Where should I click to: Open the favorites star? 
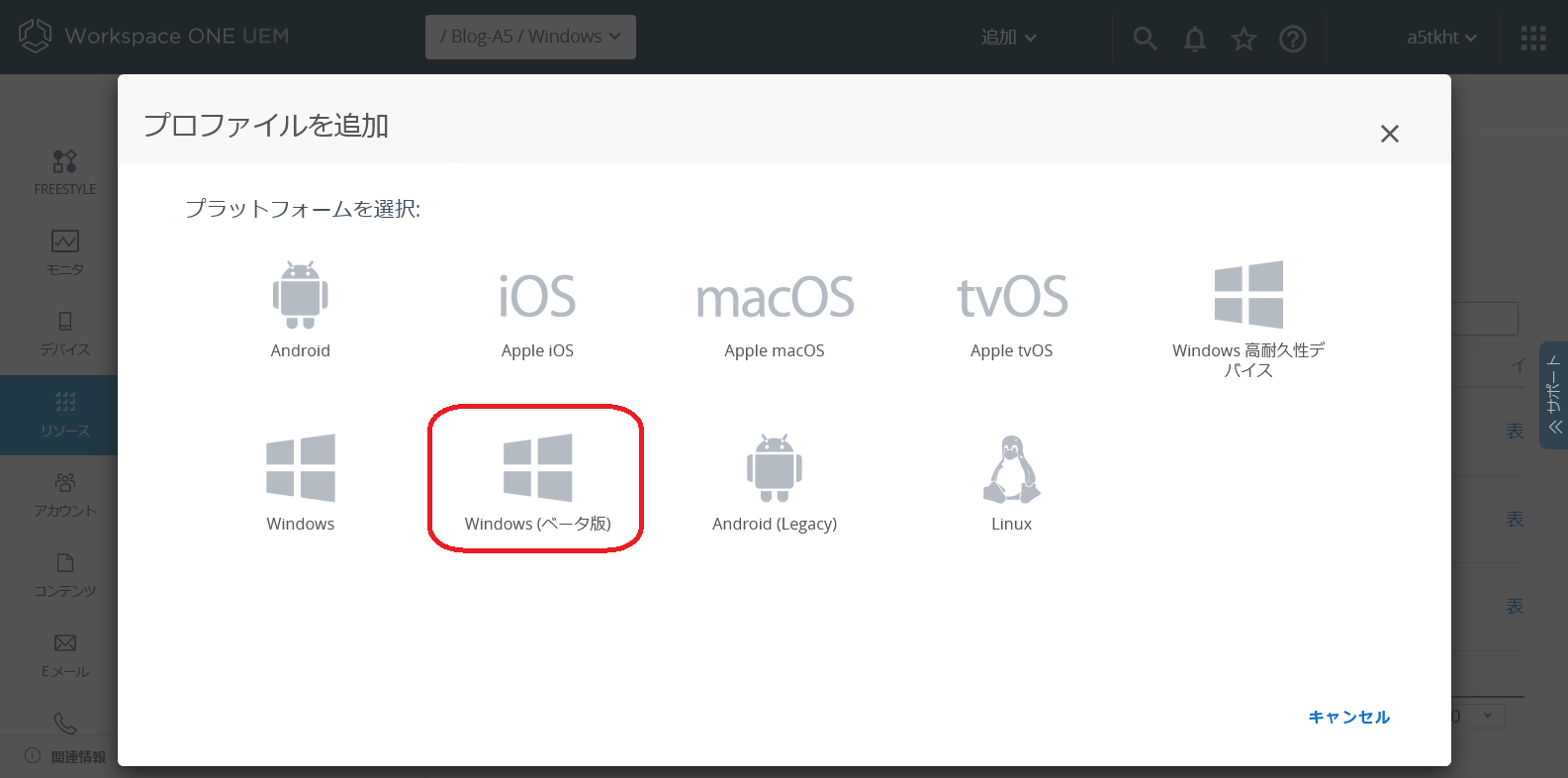[1244, 39]
